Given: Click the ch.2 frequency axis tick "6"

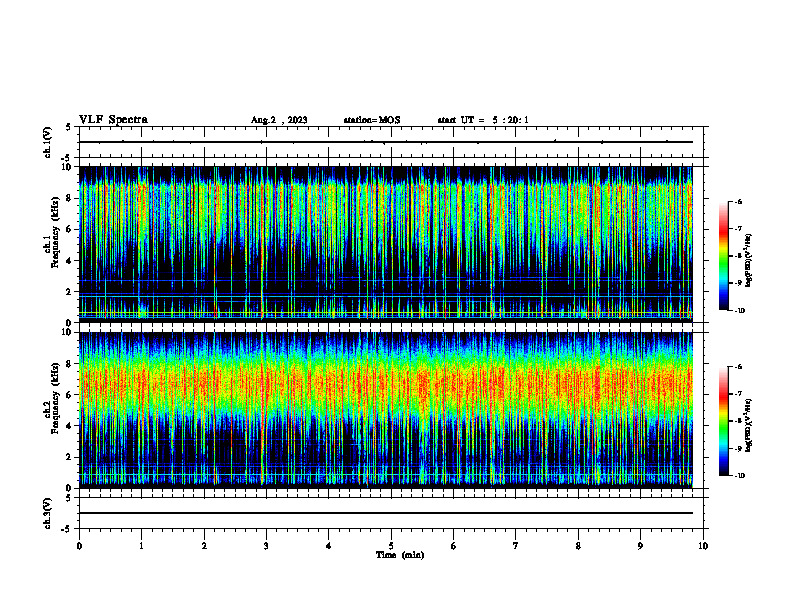Looking at the screenshot, I should point(70,395).
